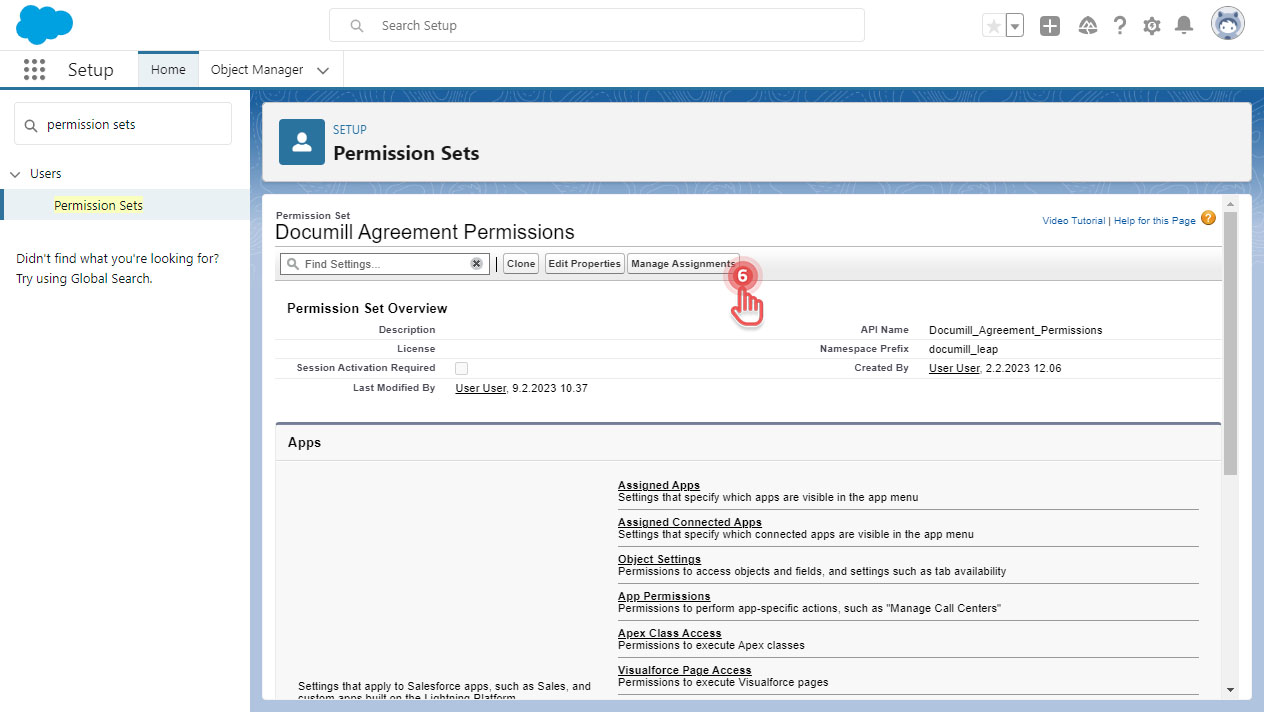The image size is (1264, 712).
Task: Expand the Object Manager tab dropdown
Action: point(322,71)
